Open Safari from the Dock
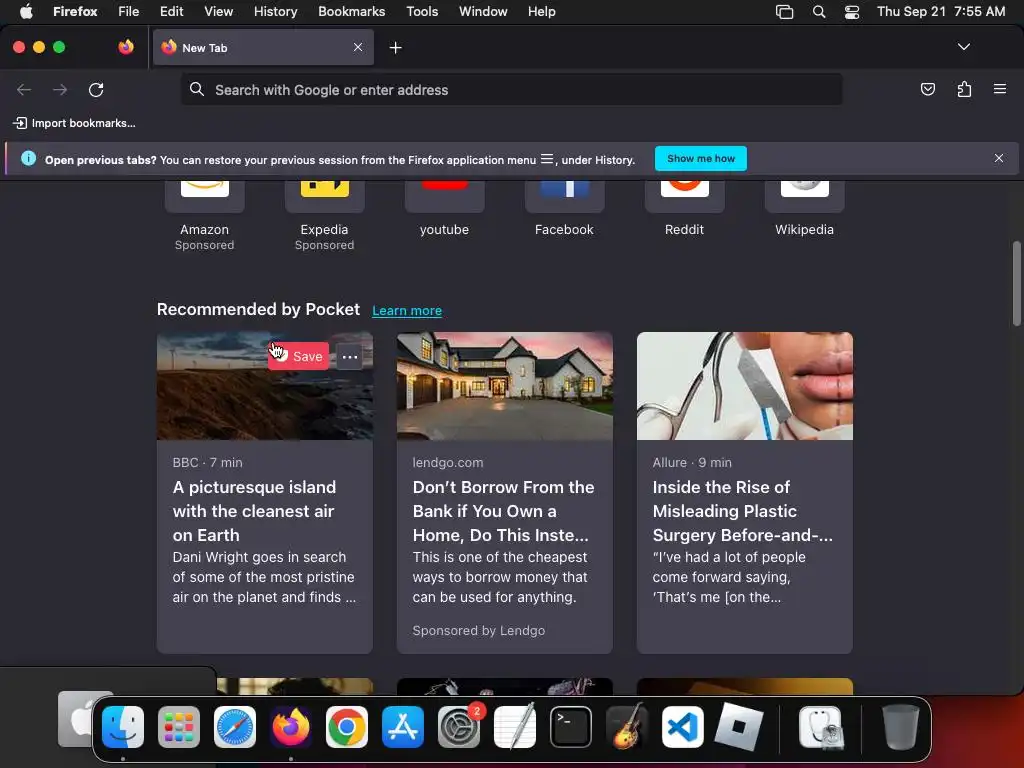 pos(235,726)
